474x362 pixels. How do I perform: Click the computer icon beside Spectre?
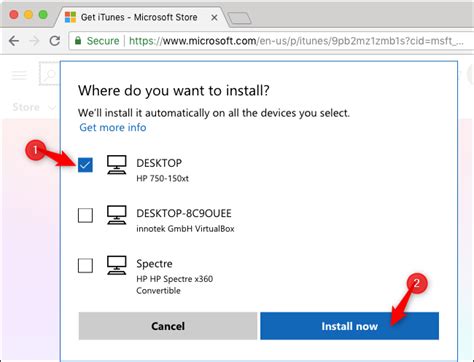pos(117,265)
